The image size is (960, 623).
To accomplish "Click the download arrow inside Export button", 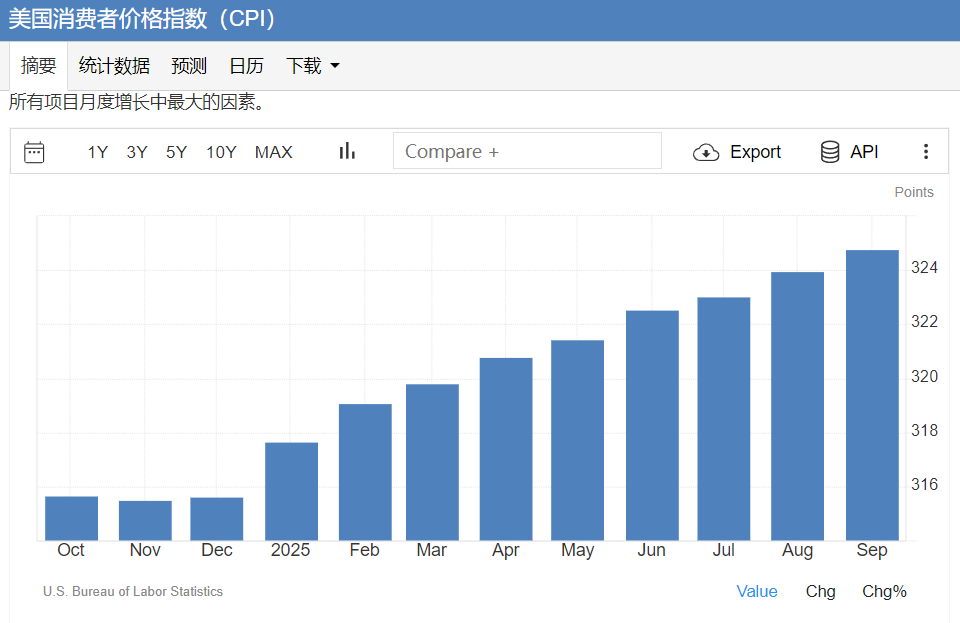I will click(706, 151).
